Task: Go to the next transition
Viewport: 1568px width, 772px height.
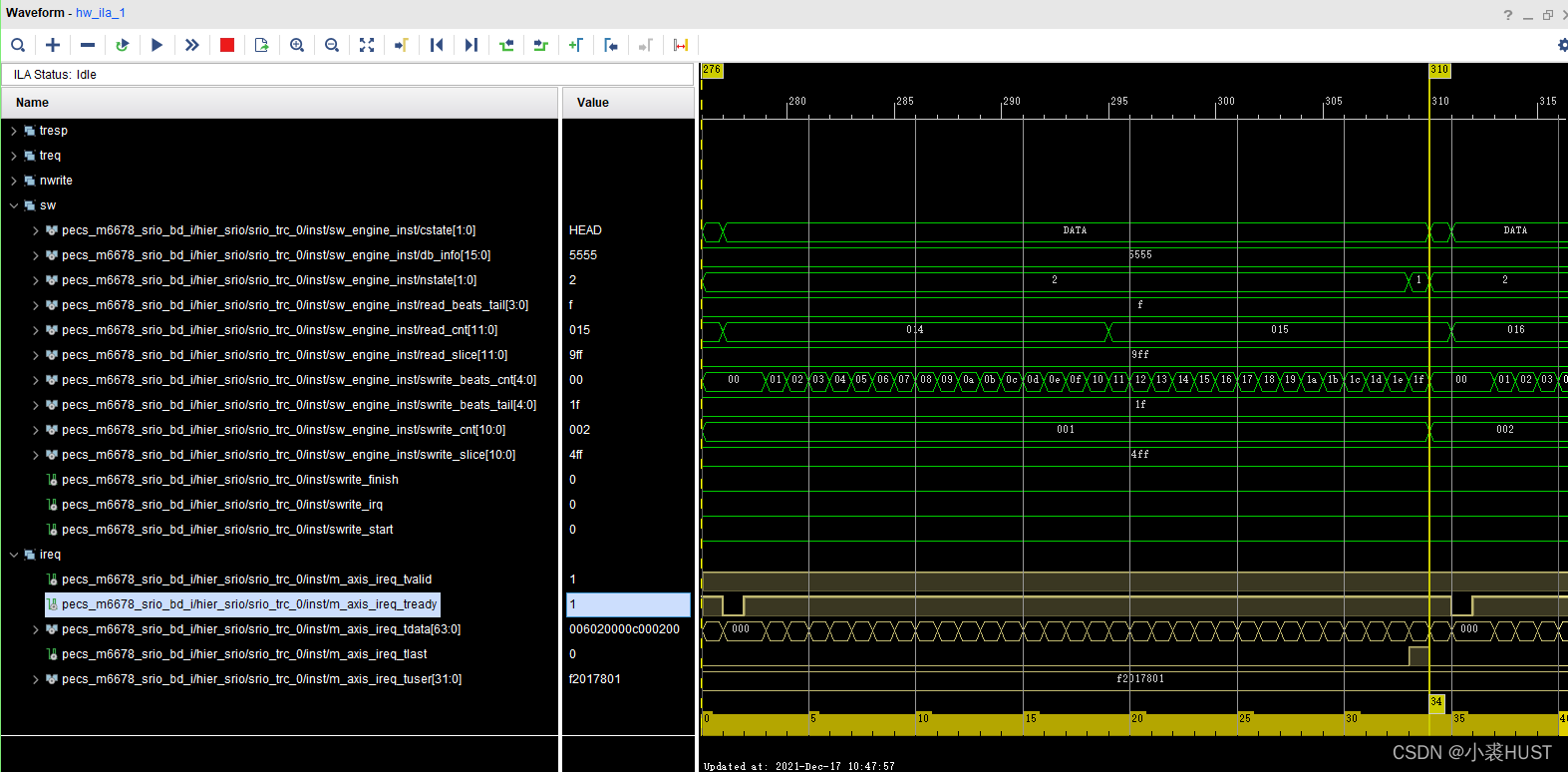Action: point(541,45)
